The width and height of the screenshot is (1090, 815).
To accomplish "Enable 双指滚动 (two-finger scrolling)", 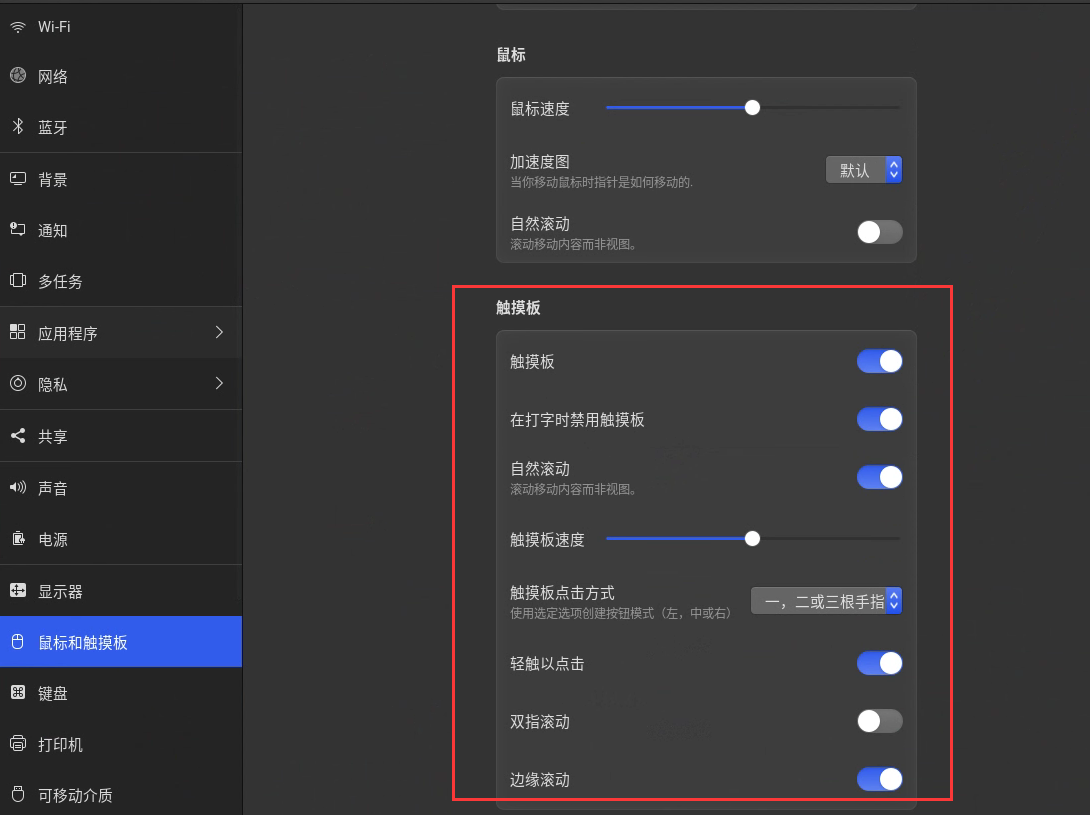I will 879,721.
